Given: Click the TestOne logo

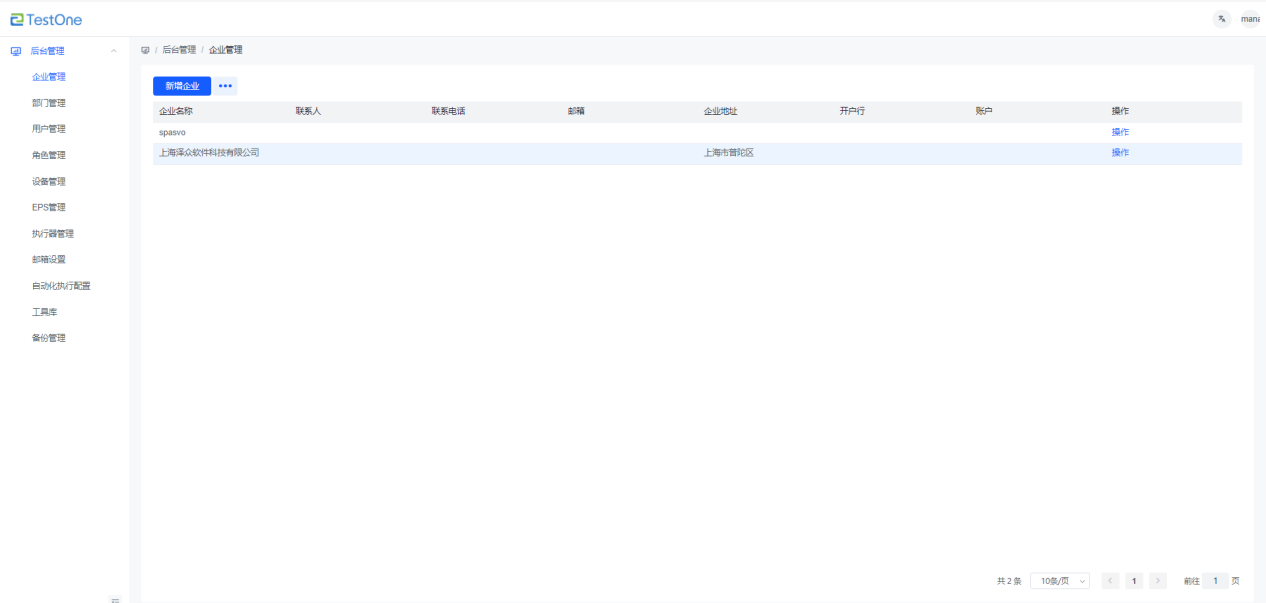Looking at the screenshot, I should coord(47,20).
